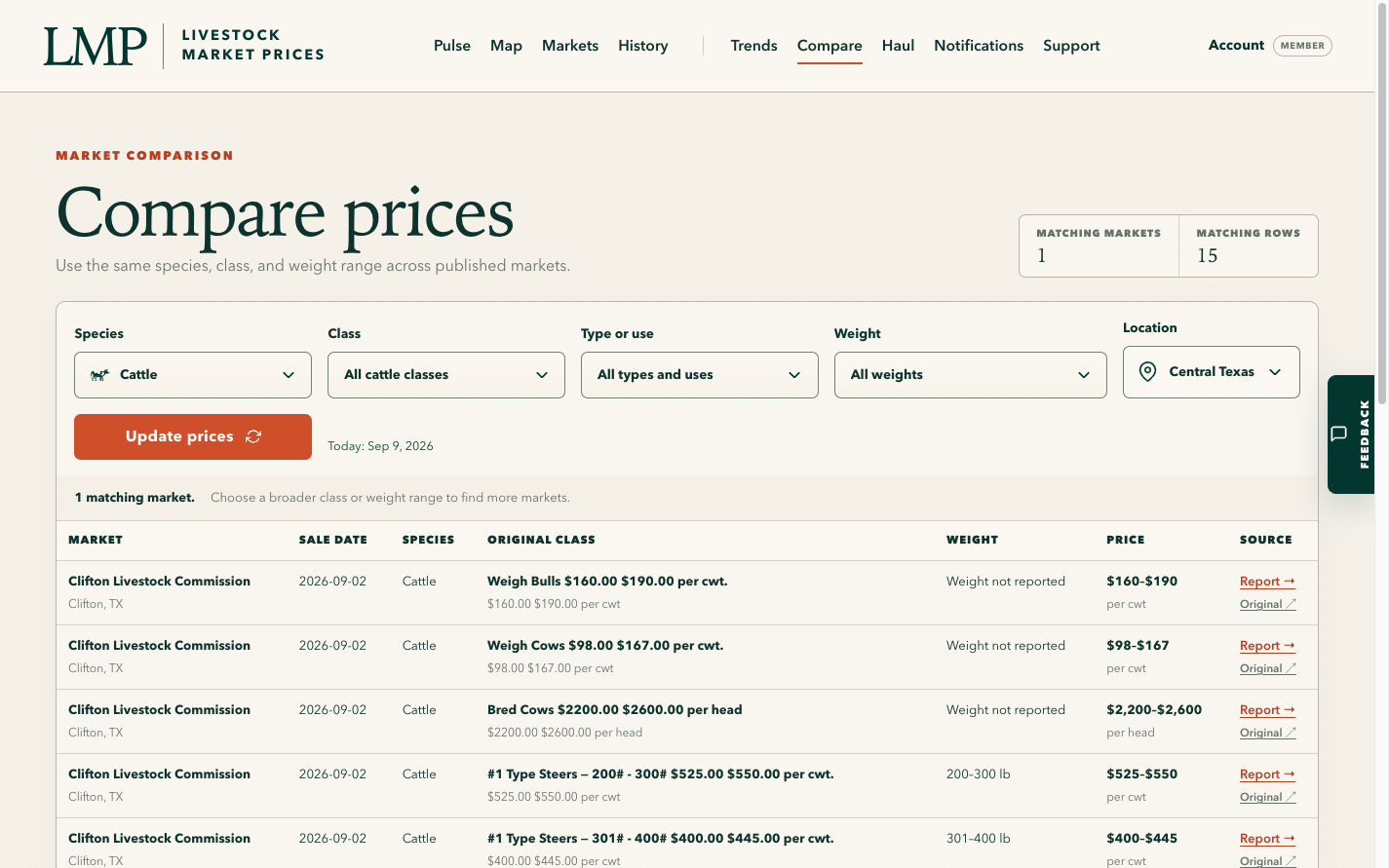Screen dimensions: 1389x868
Task: Open Original link for Weigh Bulls row
Action: point(1267,604)
